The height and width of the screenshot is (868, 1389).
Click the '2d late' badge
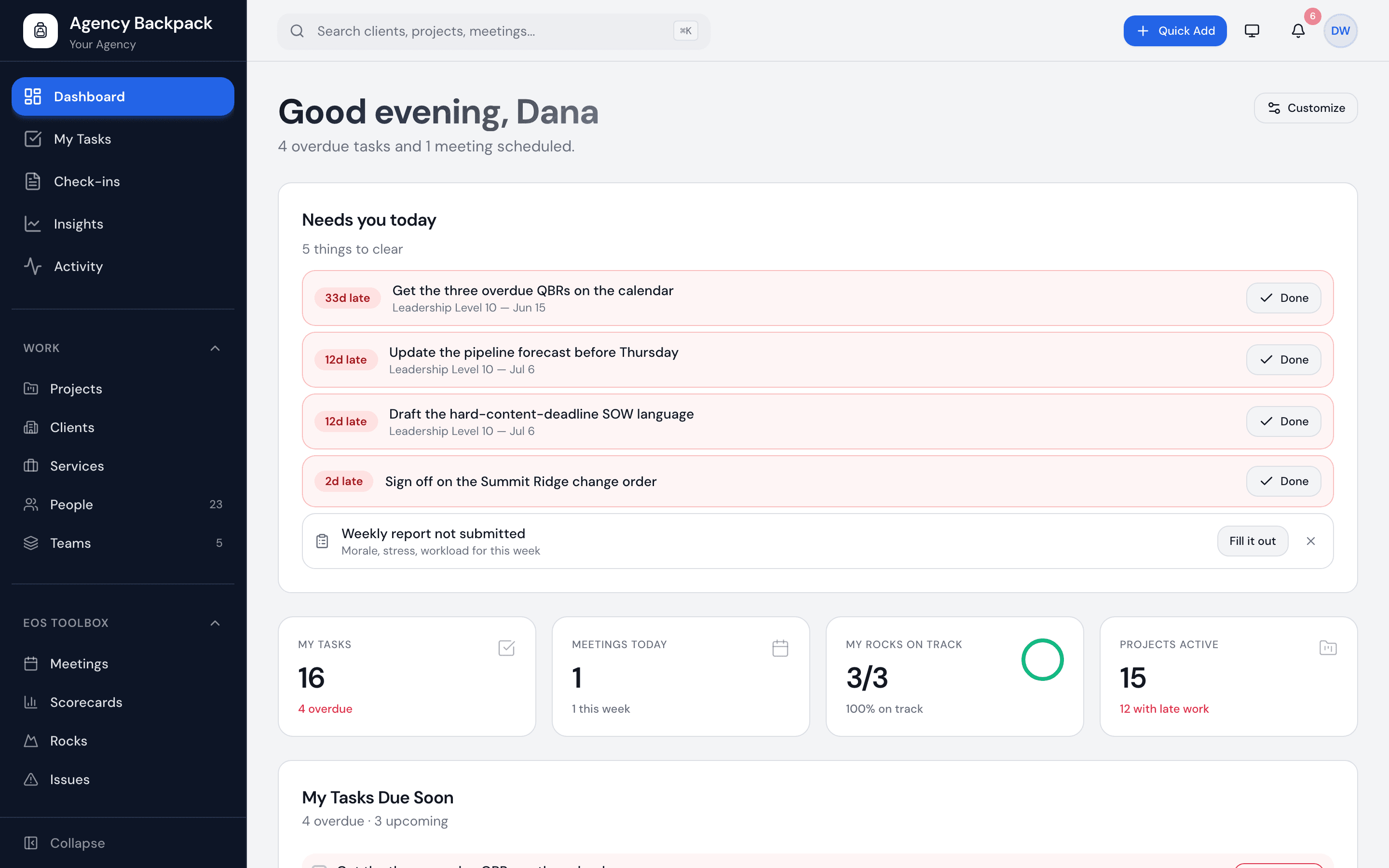tap(344, 481)
